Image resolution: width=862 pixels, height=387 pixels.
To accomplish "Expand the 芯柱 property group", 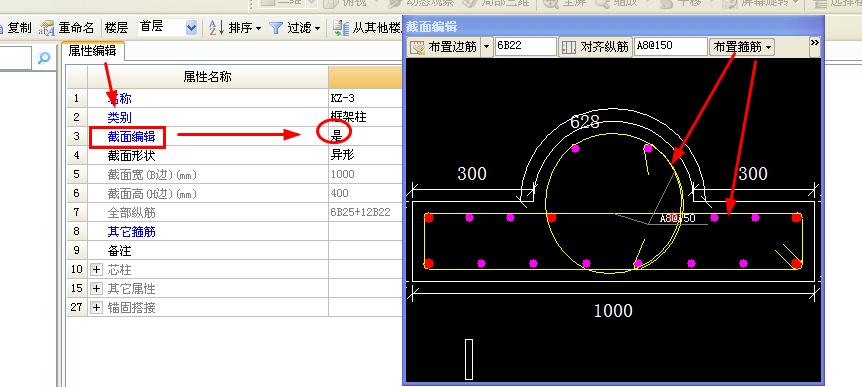I will 97,270.
